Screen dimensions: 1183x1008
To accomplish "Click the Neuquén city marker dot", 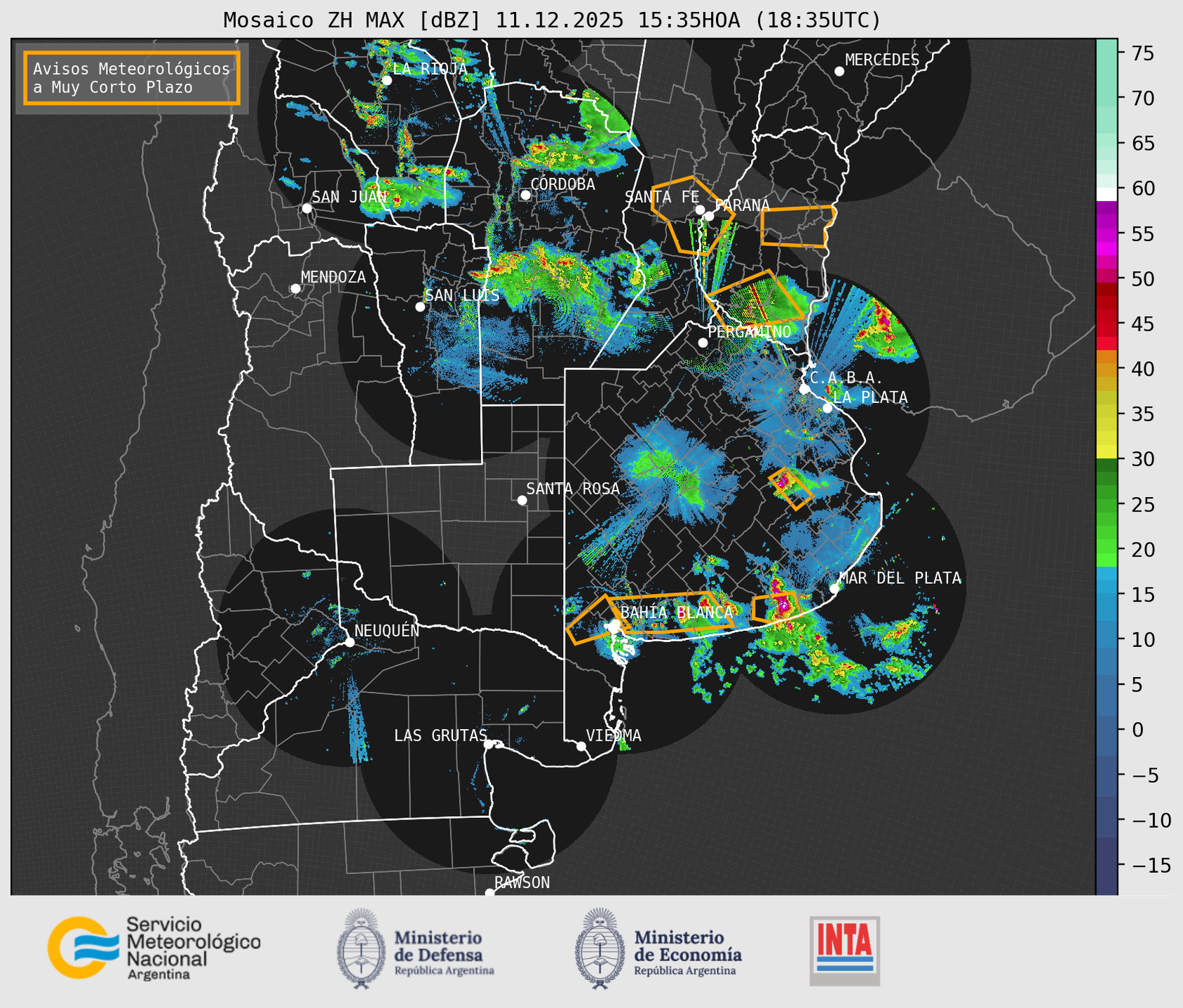I will click(349, 641).
